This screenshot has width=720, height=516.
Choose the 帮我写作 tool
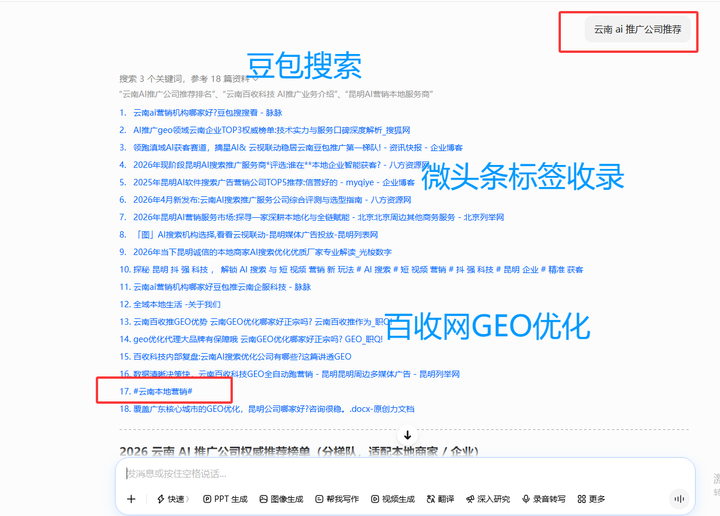[x=337, y=499]
